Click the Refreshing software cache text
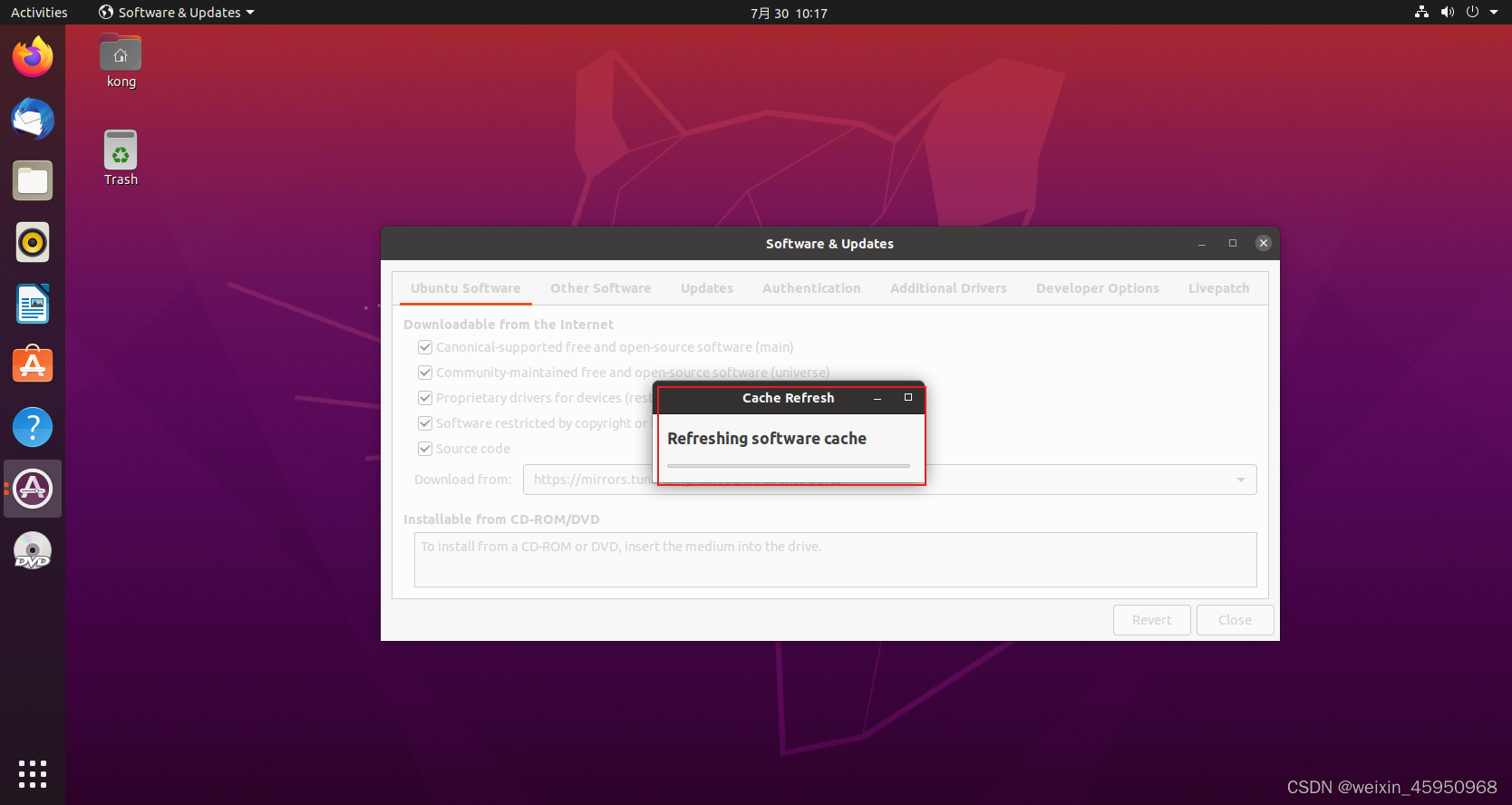This screenshot has width=1512, height=805. coord(767,439)
